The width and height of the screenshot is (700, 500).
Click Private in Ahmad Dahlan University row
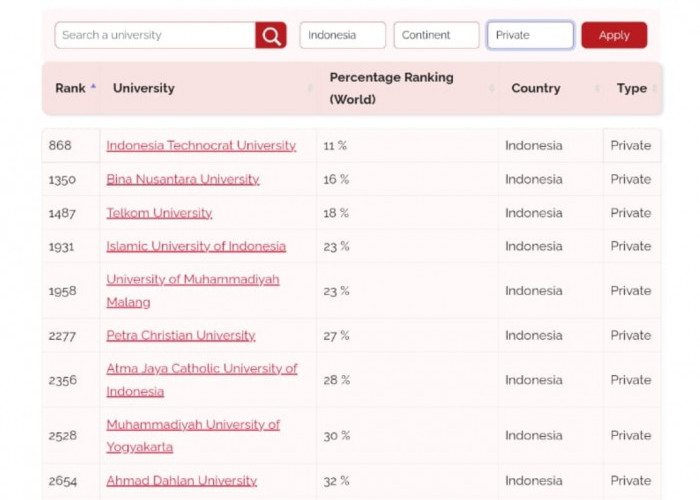click(631, 481)
